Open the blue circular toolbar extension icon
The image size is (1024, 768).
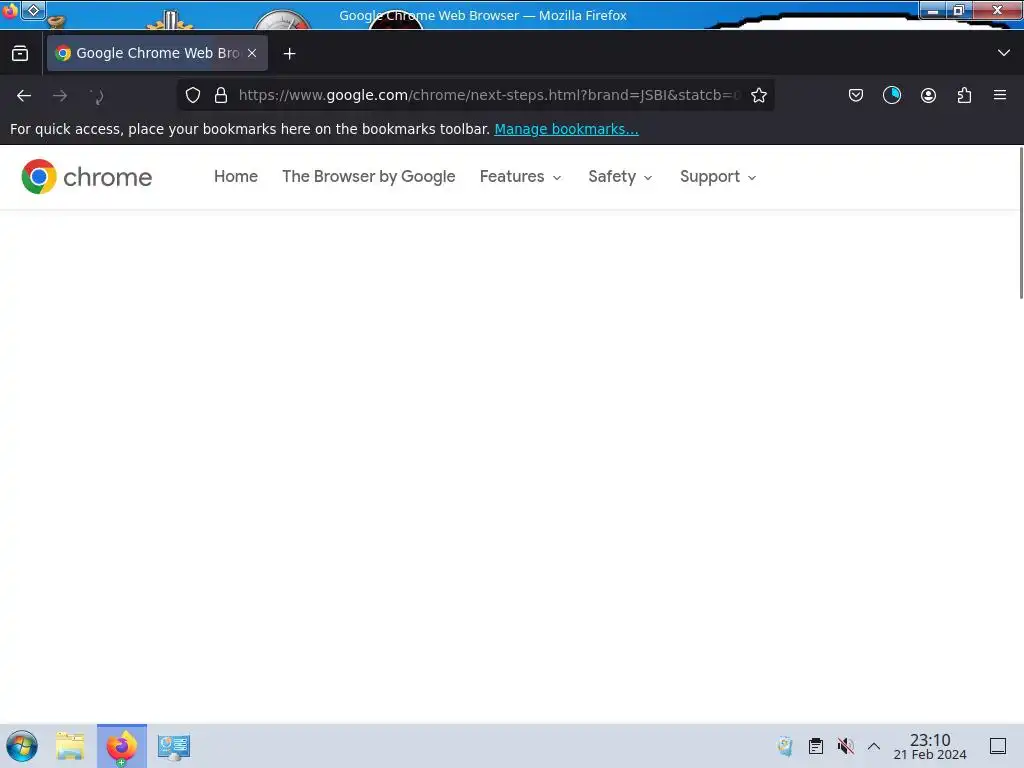pos(891,95)
